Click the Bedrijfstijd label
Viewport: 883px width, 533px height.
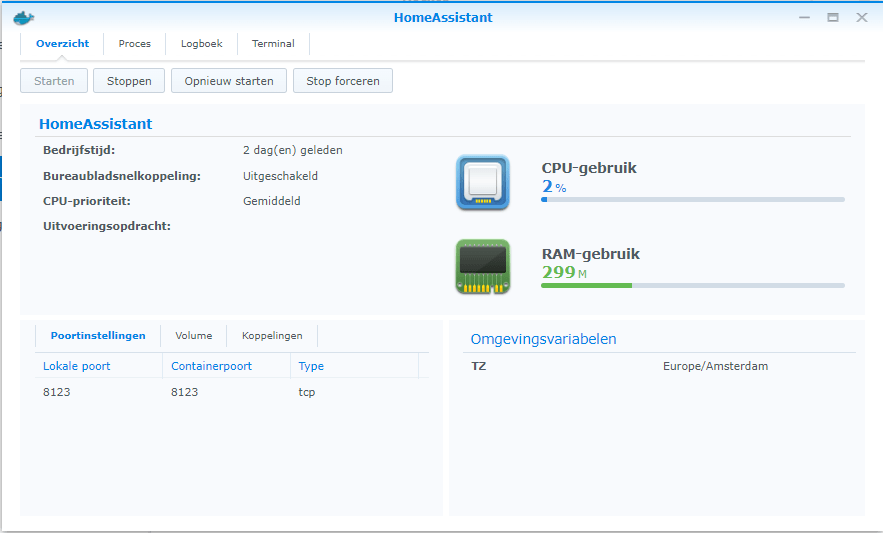pyautogui.click(x=79, y=150)
